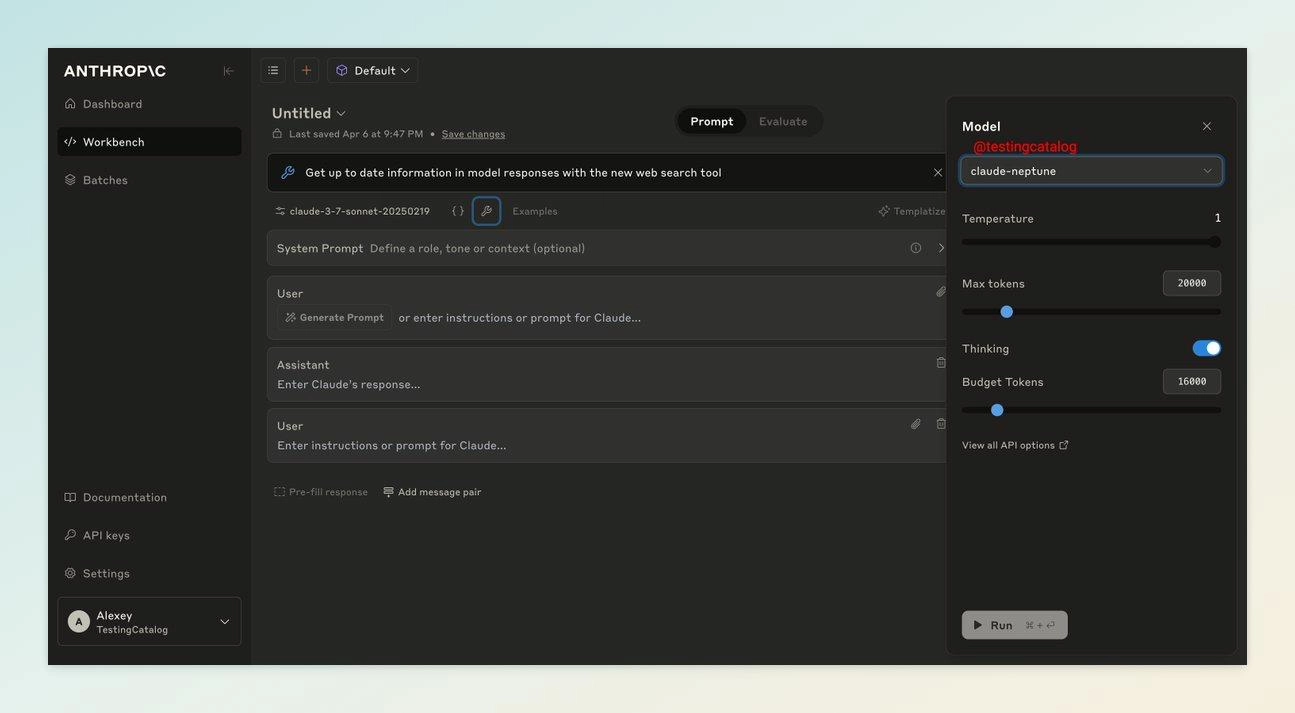
Task: Click the Templatize button
Action: point(911,211)
